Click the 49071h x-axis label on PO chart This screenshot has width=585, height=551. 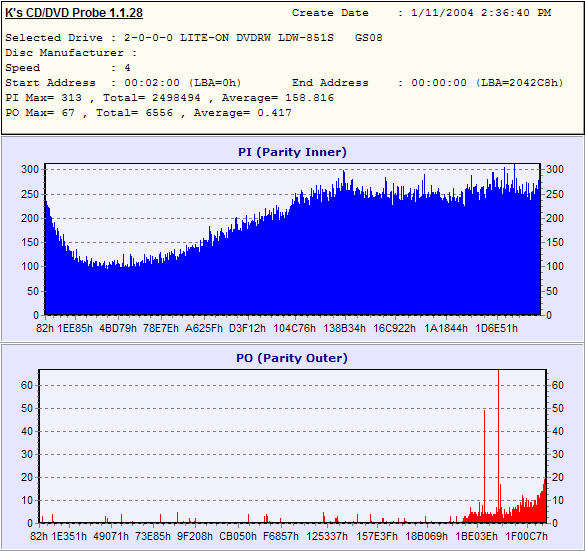[x=111, y=536]
